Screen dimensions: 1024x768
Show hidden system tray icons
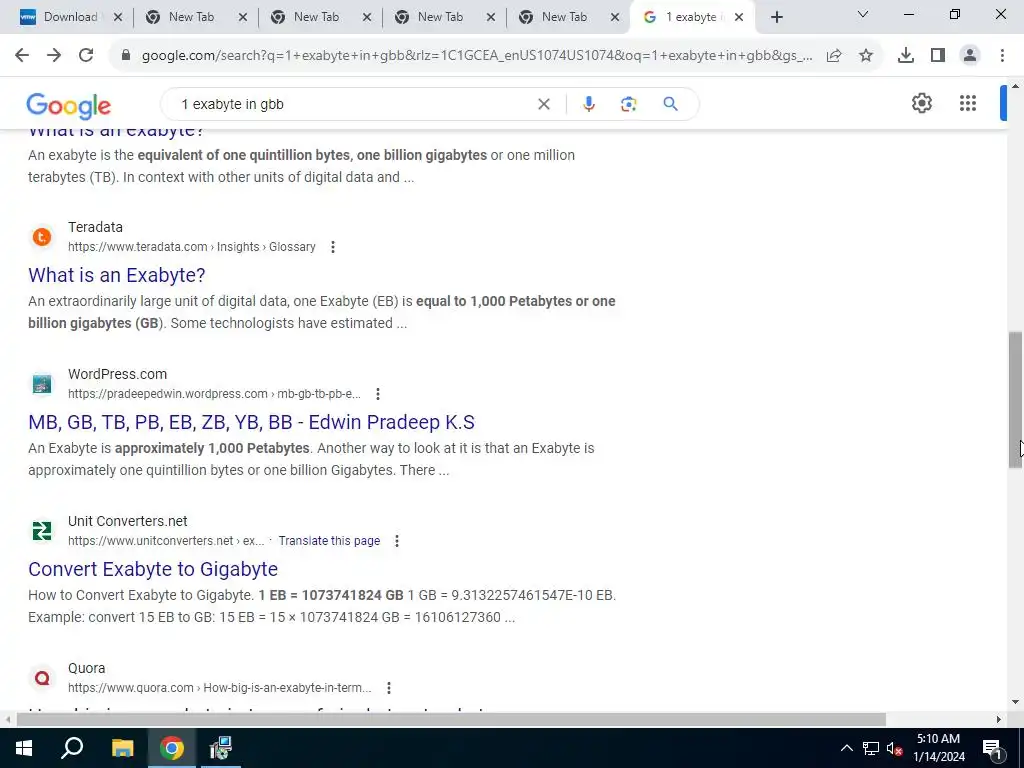tap(846, 748)
